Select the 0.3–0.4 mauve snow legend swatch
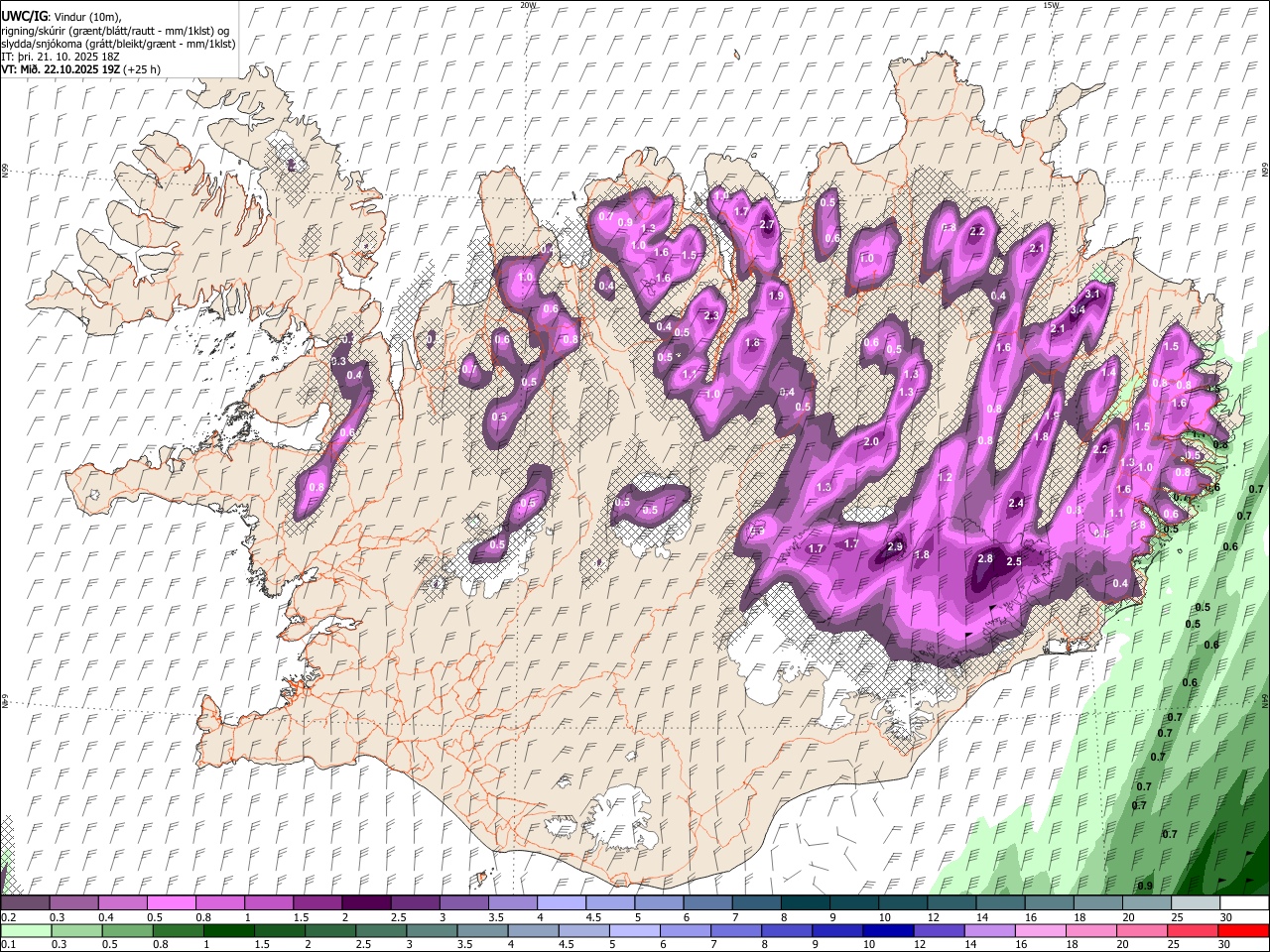 click(73, 902)
